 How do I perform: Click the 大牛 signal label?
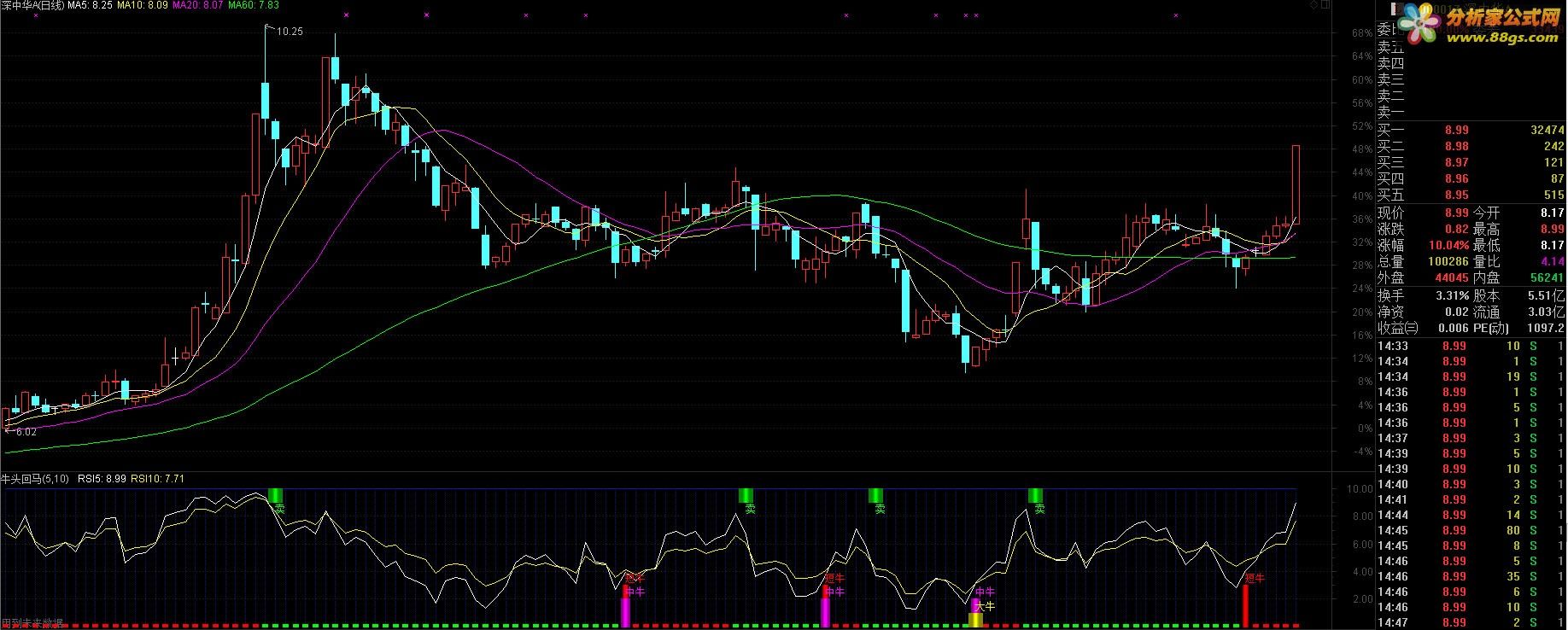click(x=985, y=607)
